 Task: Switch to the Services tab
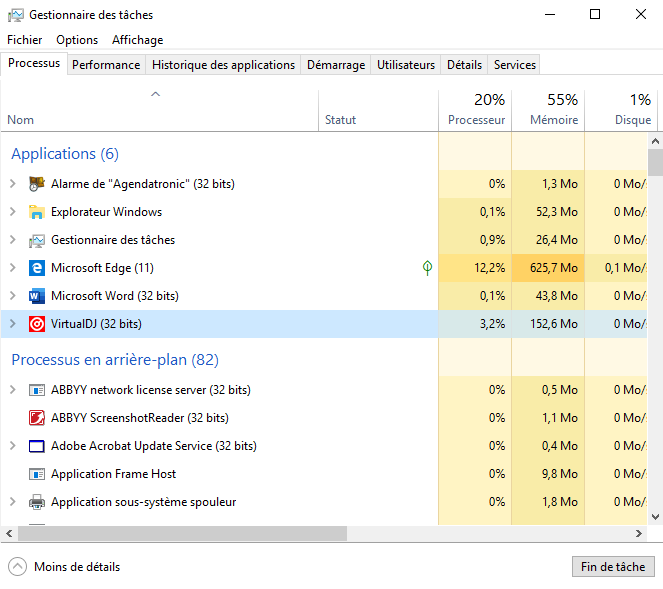point(515,65)
